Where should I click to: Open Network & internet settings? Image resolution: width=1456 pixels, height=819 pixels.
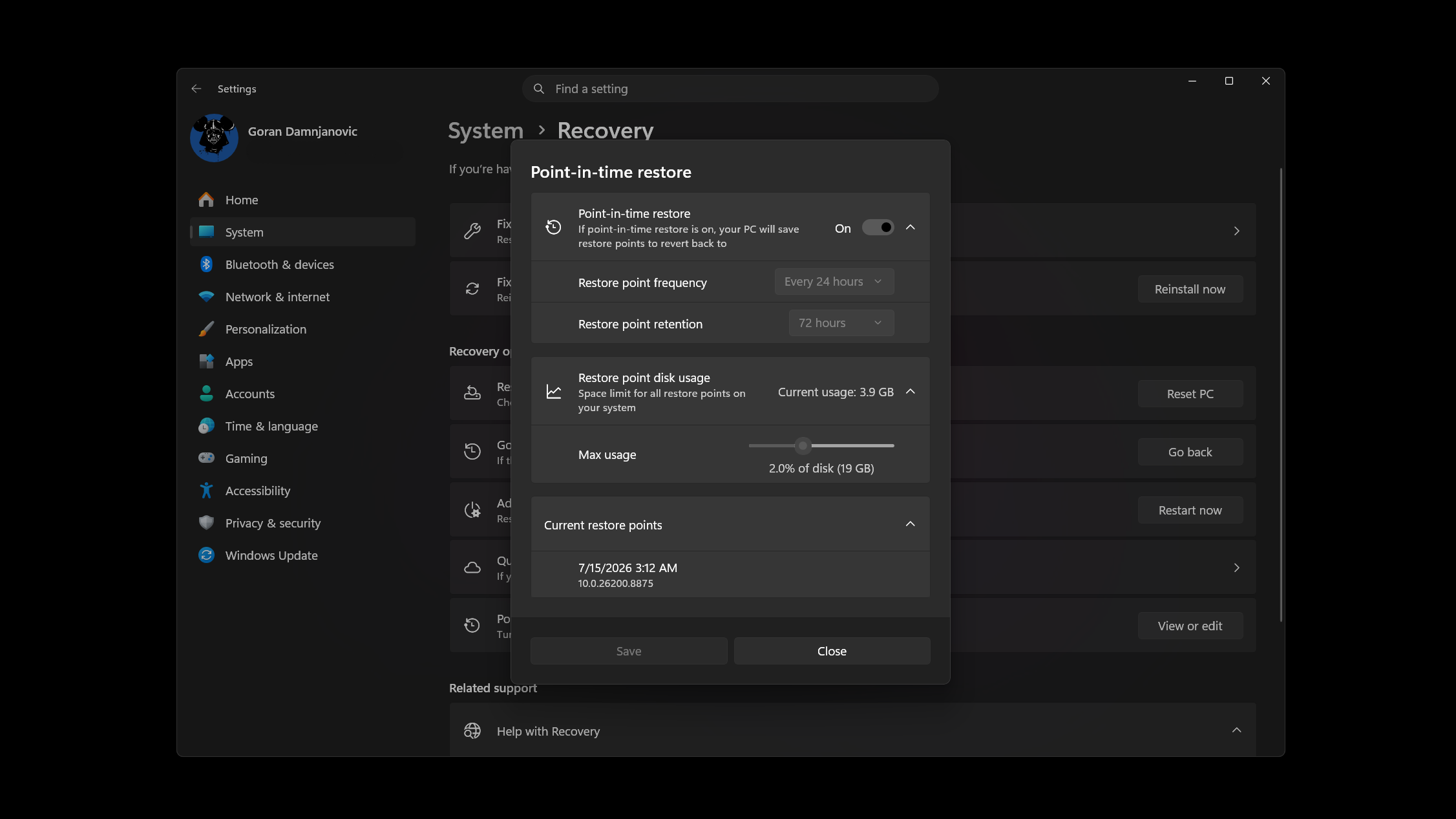[302, 297]
